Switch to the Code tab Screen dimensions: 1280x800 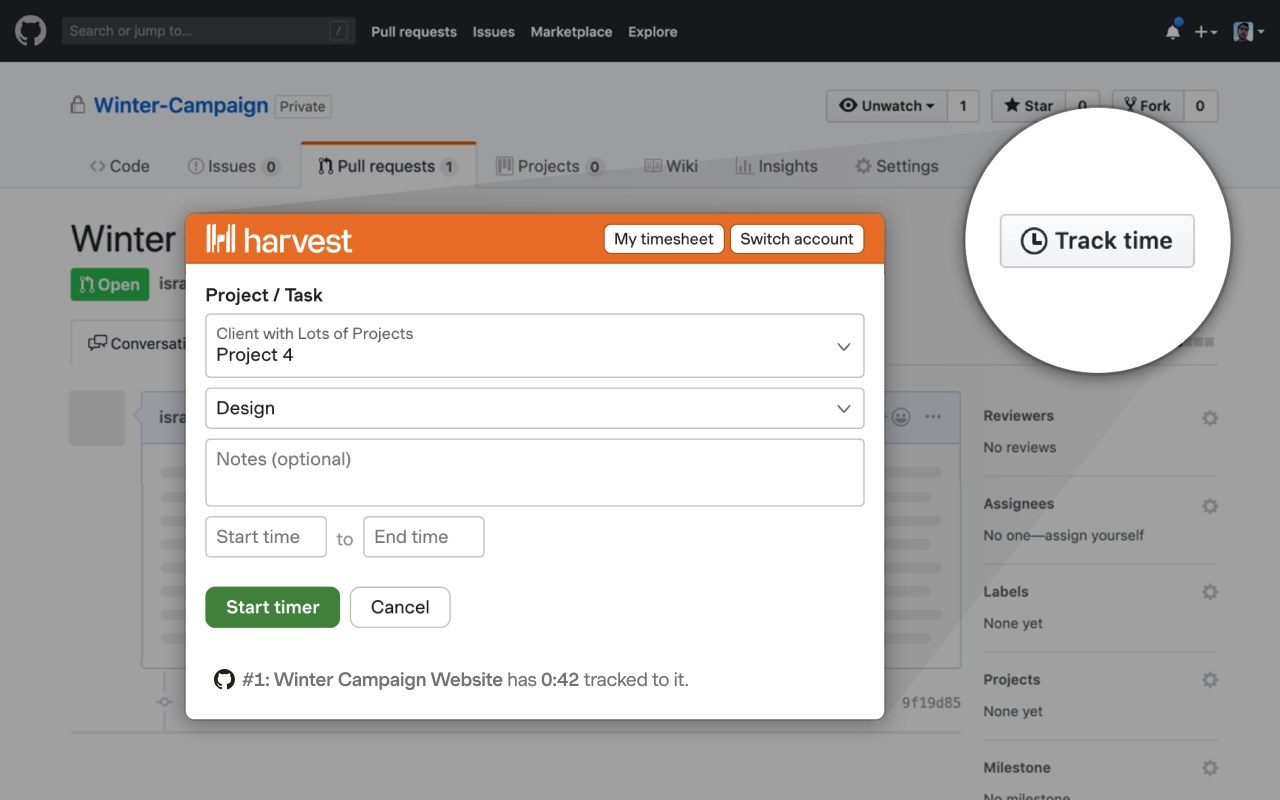click(x=119, y=166)
